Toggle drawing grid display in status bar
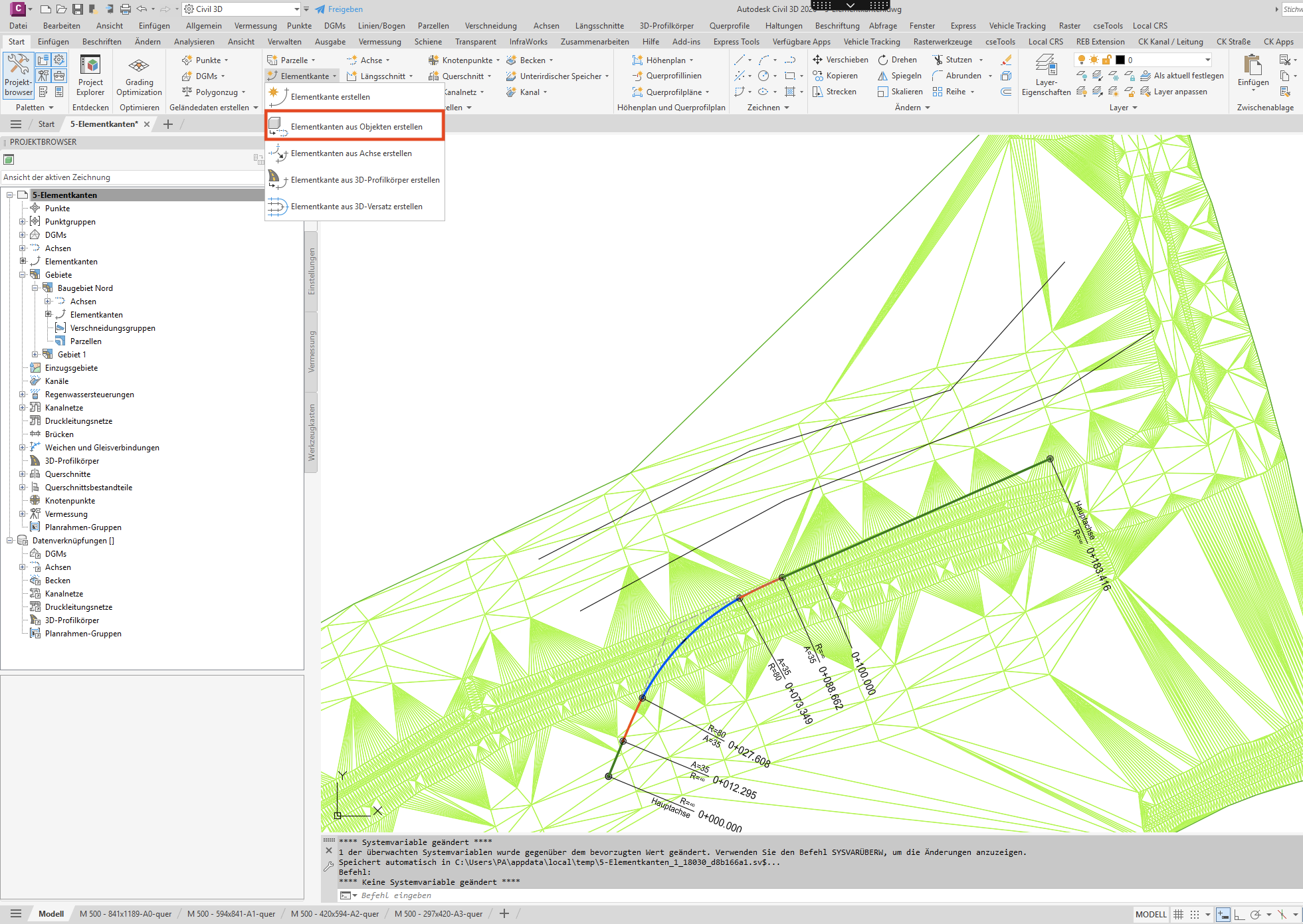1303x924 pixels. tap(1179, 914)
